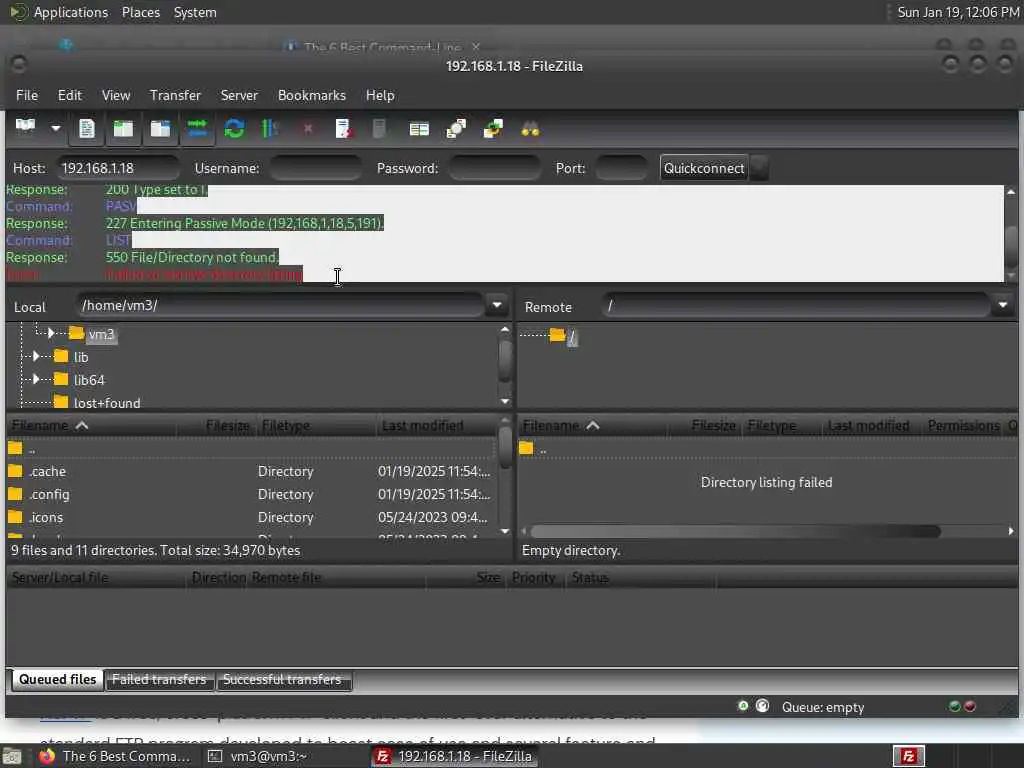Viewport: 1024px width, 768px height.
Task: Open the Site Manager icon
Action: (25, 128)
